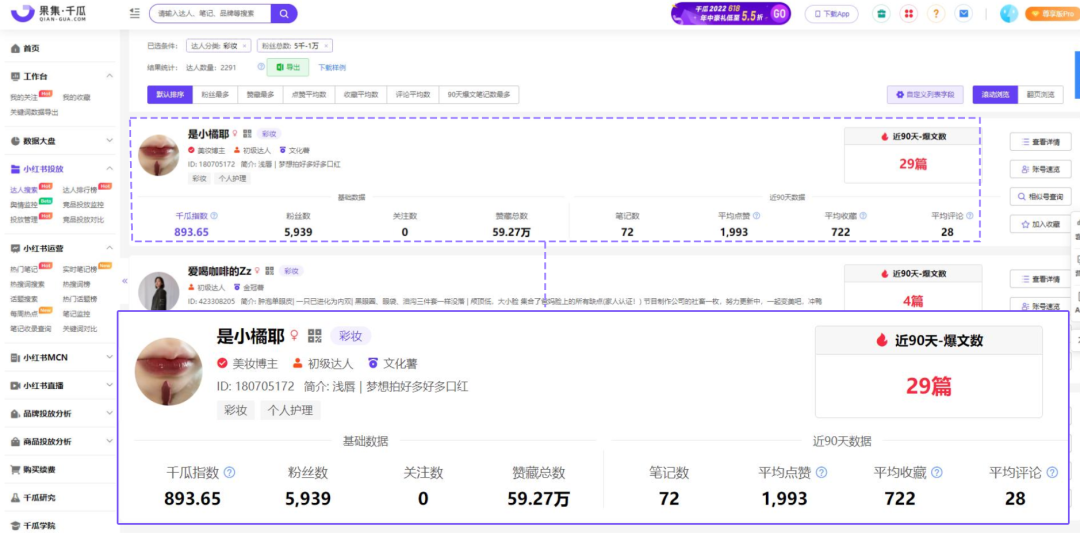Click the double-arrow sidebar collapse handle
Screen dimensions: 1080x534
[125, 280]
